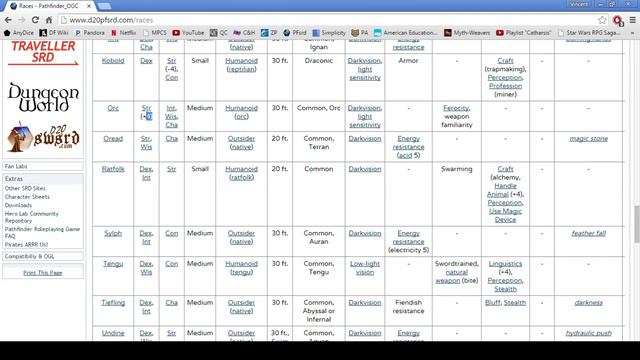Expand the Compatibility & OGL section
The height and width of the screenshot is (360, 640).
click(x=43, y=256)
